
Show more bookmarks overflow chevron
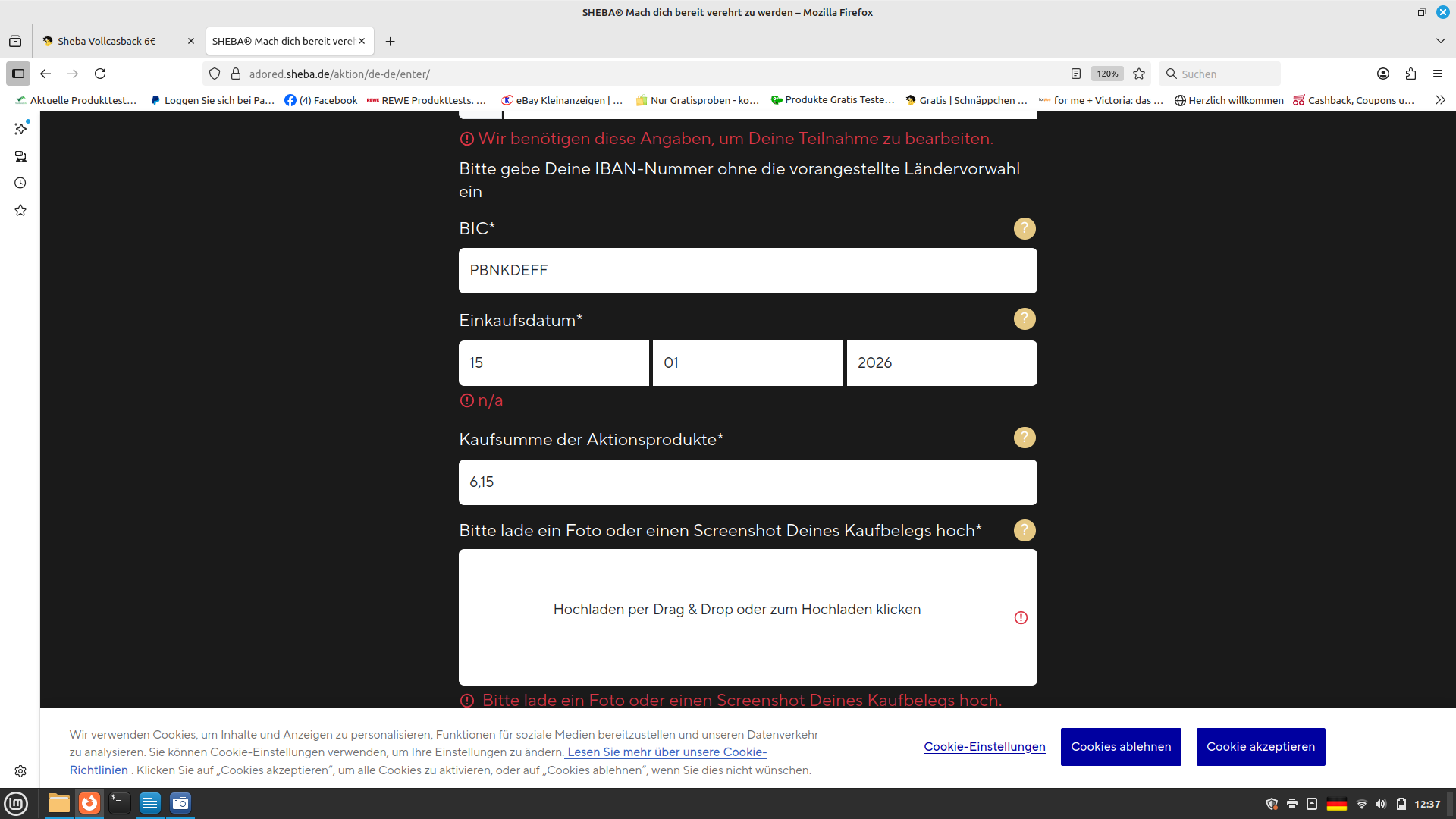[x=1439, y=100]
